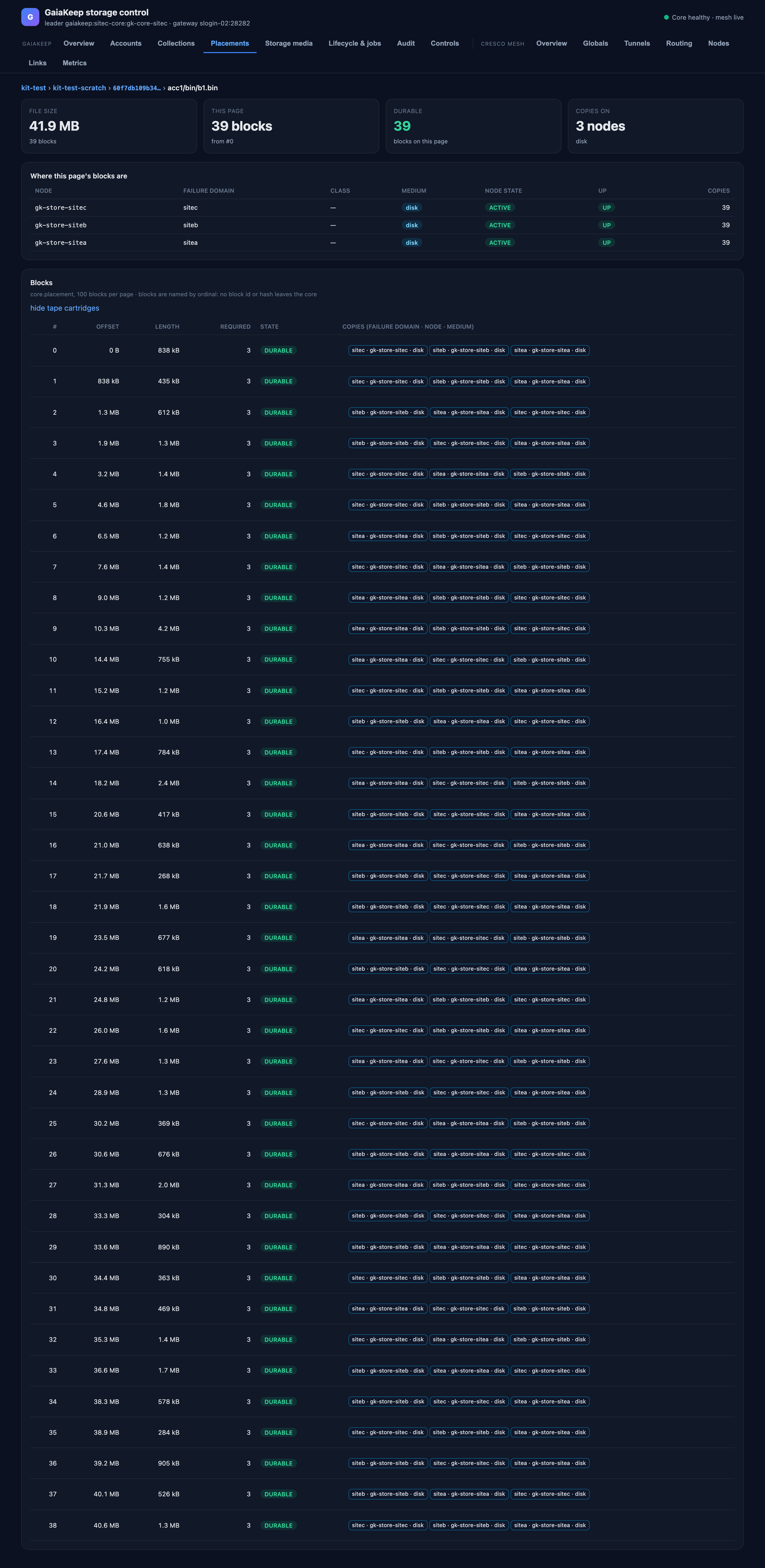
Task: Open the Metrics tab
Action: click(x=74, y=63)
